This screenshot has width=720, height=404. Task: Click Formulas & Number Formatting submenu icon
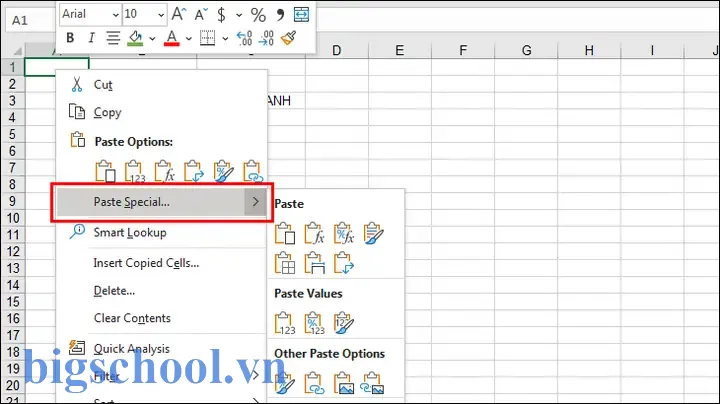[x=344, y=233]
